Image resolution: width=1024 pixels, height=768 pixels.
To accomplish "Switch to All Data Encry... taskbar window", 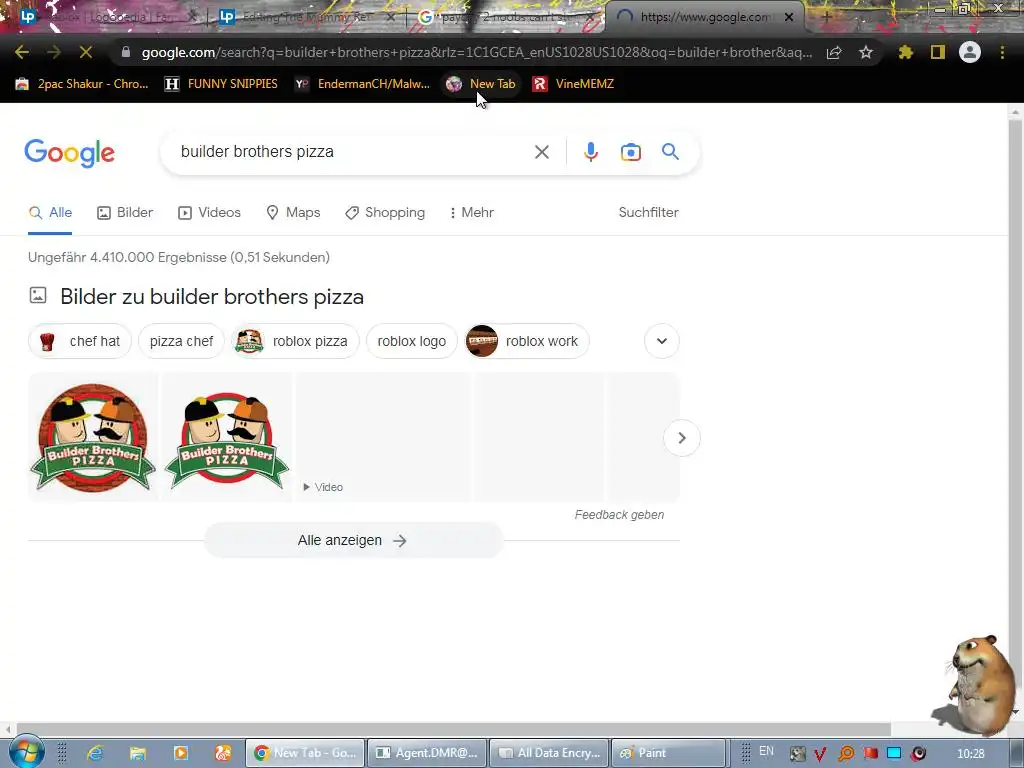I will [x=549, y=753].
